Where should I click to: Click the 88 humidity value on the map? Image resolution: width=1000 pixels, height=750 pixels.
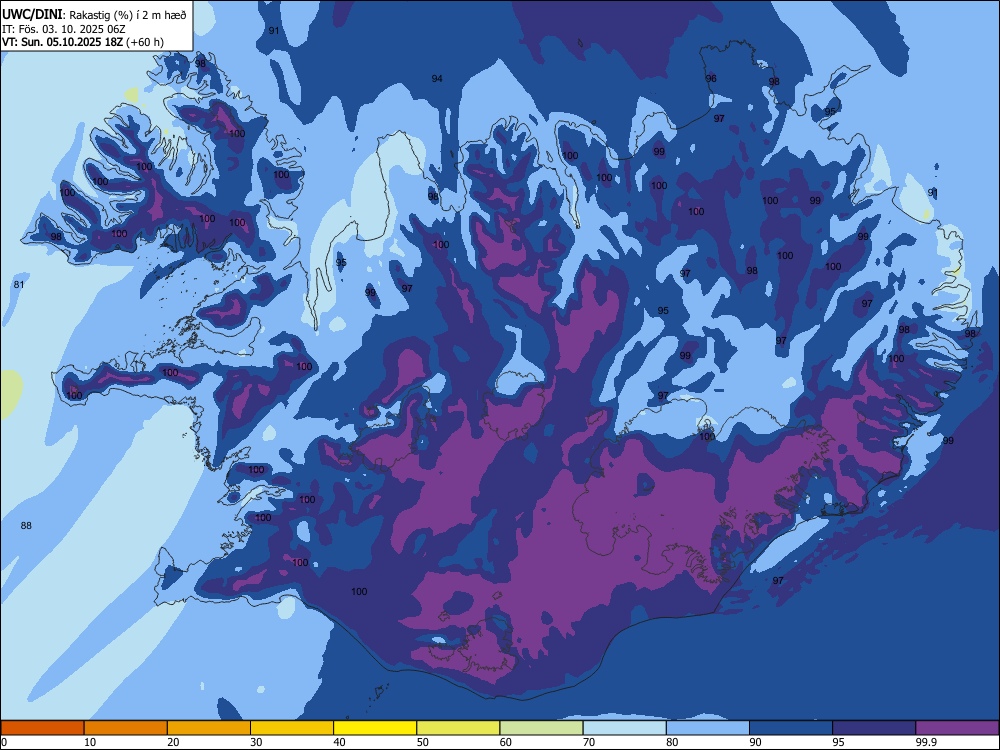coord(26,526)
